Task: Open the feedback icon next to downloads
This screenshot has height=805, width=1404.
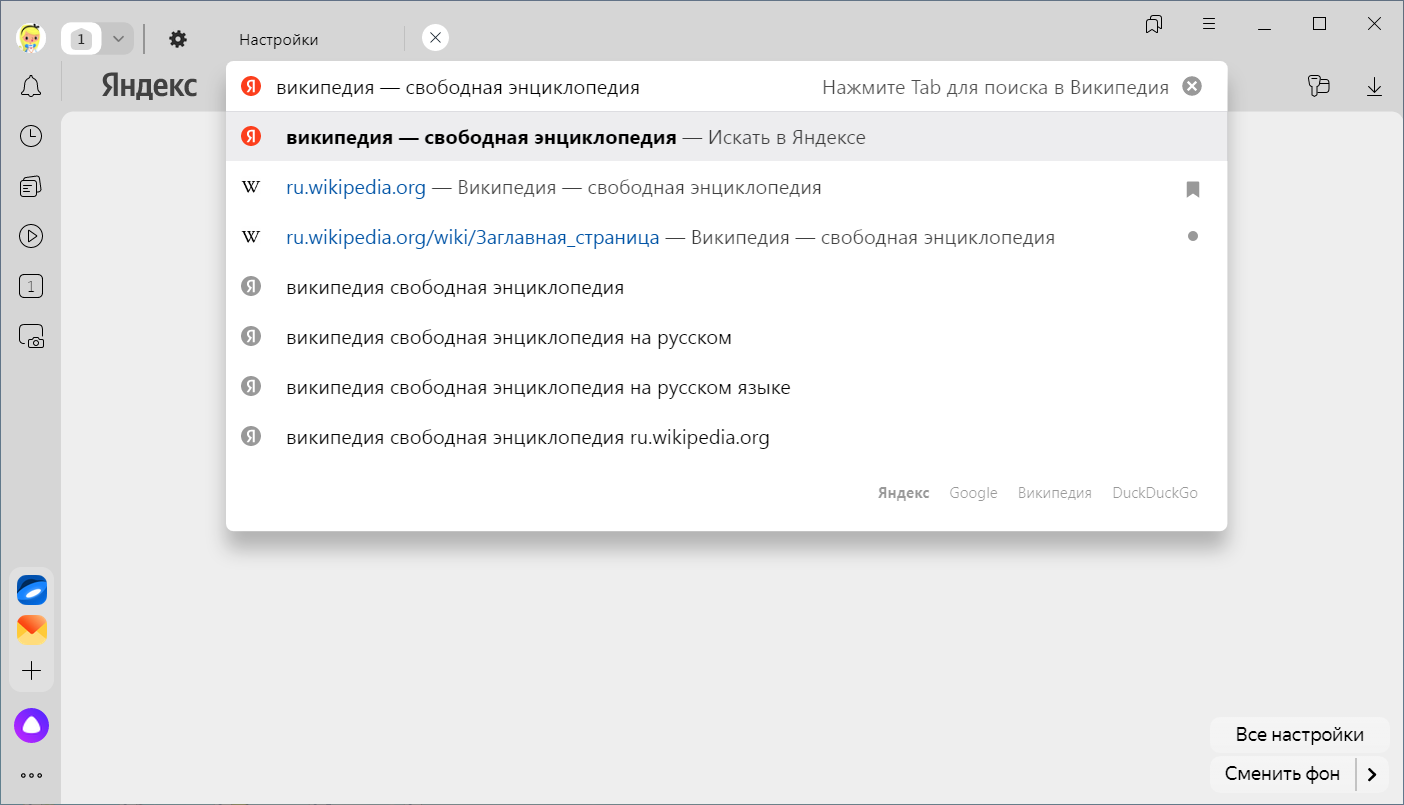Action: (1319, 87)
